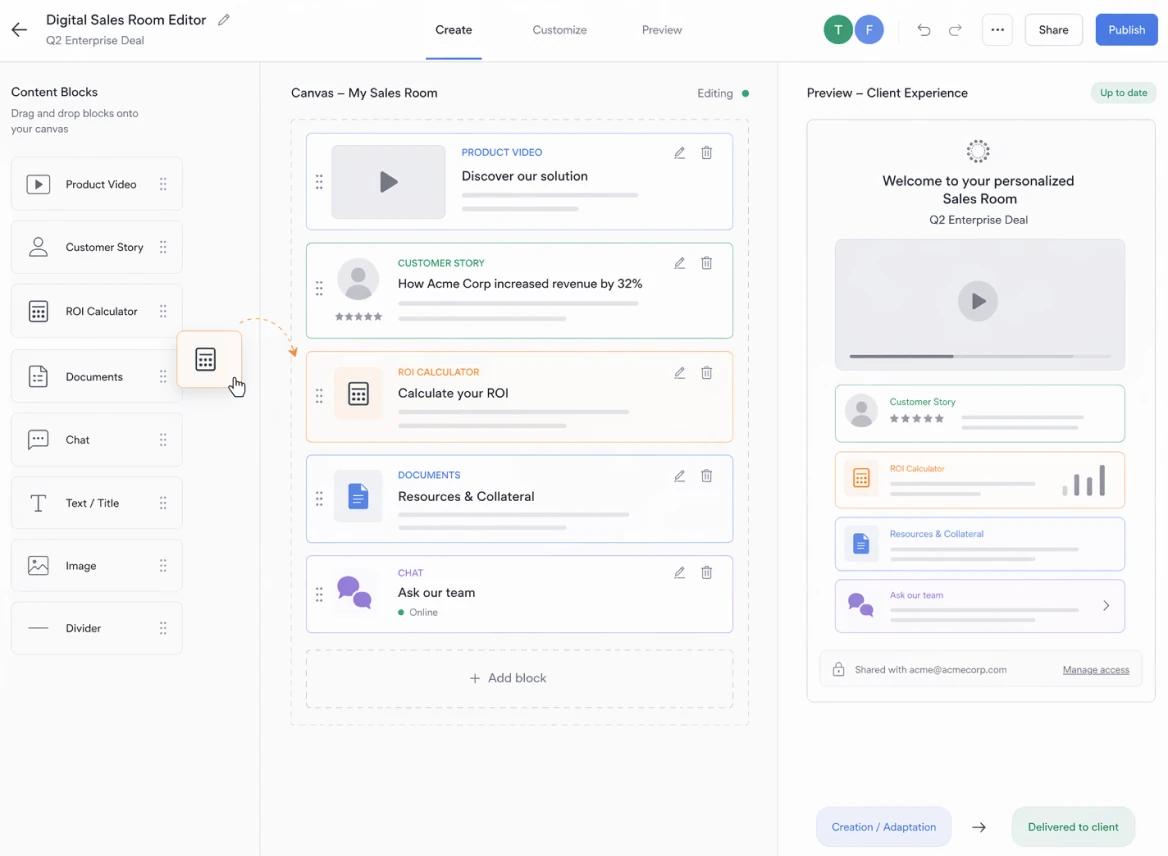Open Resources & Collateral card in preview
This screenshot has height=856, width=1168.
(x=980, y=545)
